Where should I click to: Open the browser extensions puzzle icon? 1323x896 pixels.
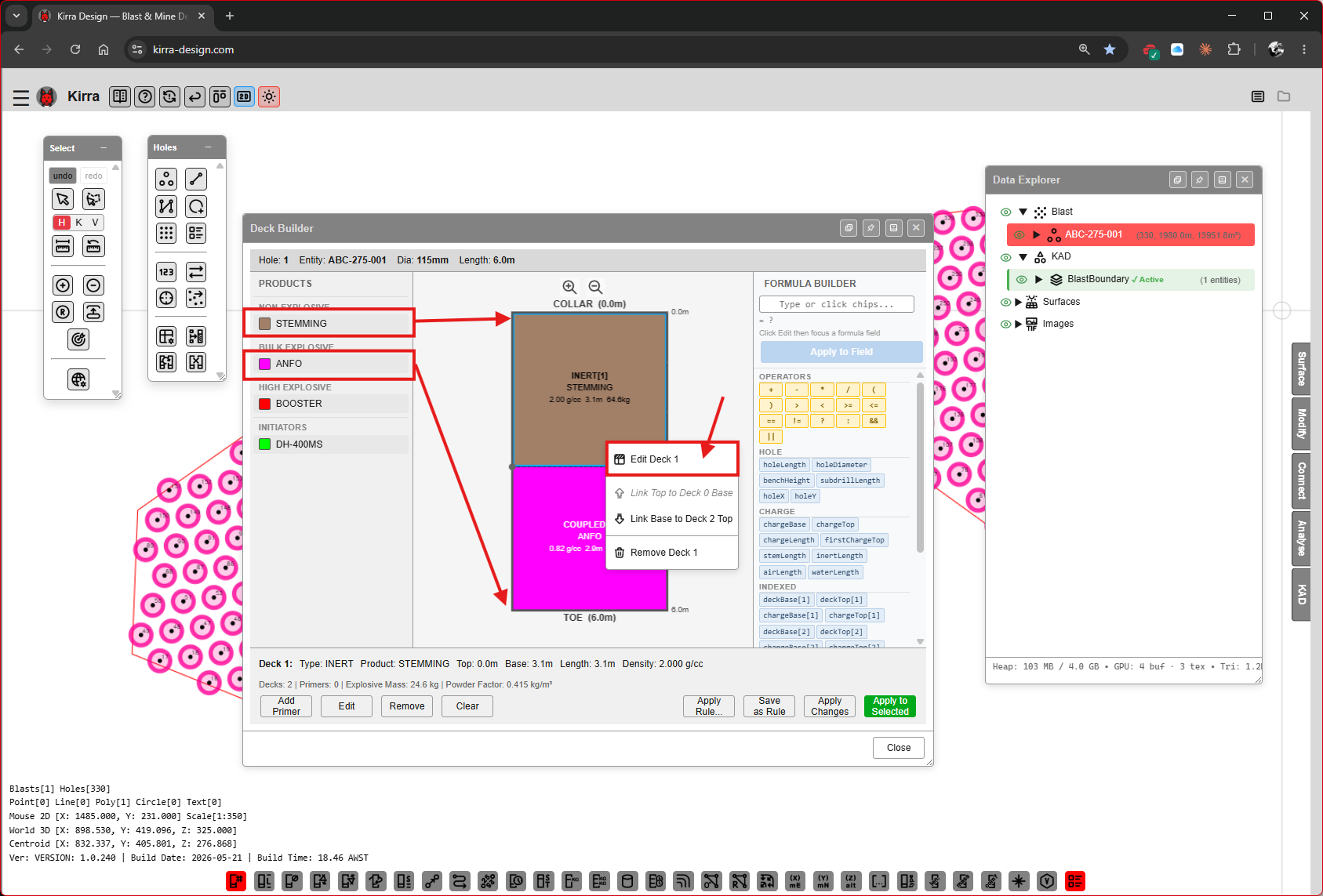[1234, 49]
